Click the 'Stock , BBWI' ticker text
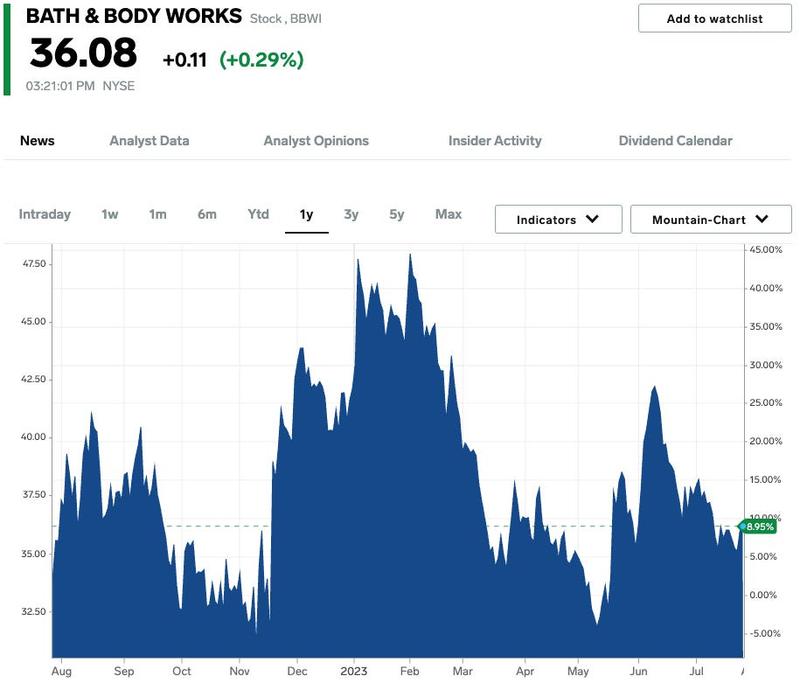Screen dimensions: 800x684 [x=286, y=19]
